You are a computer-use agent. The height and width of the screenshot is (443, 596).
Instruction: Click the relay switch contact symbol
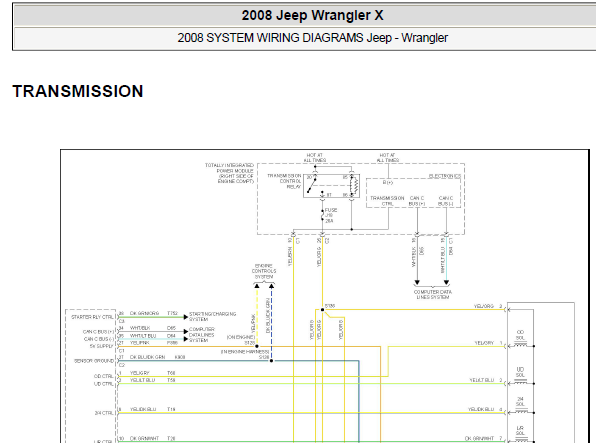click(312, 185)
